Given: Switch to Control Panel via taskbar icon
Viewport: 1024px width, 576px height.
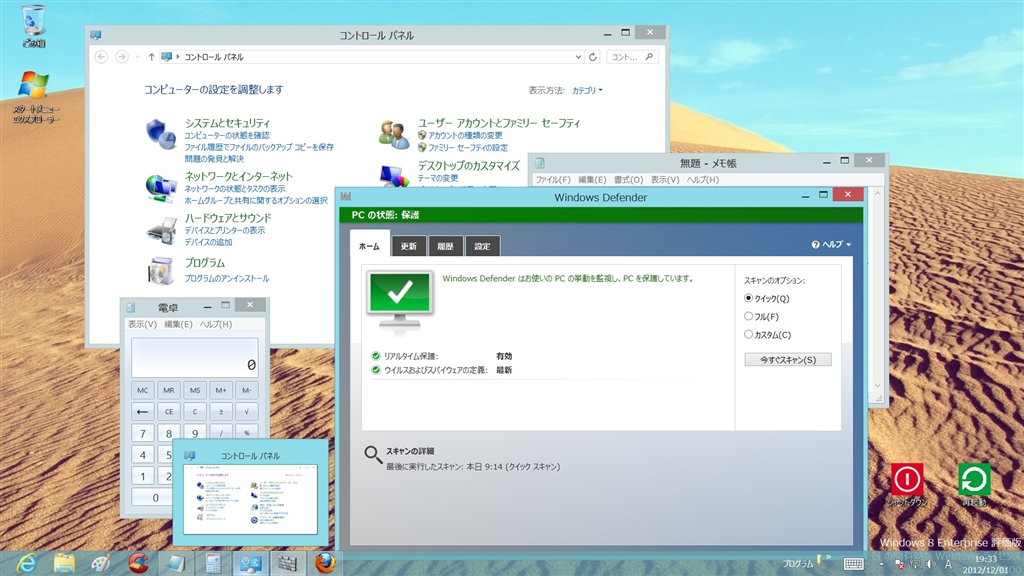Looking at the screenshot, I should tap(250, 563).
